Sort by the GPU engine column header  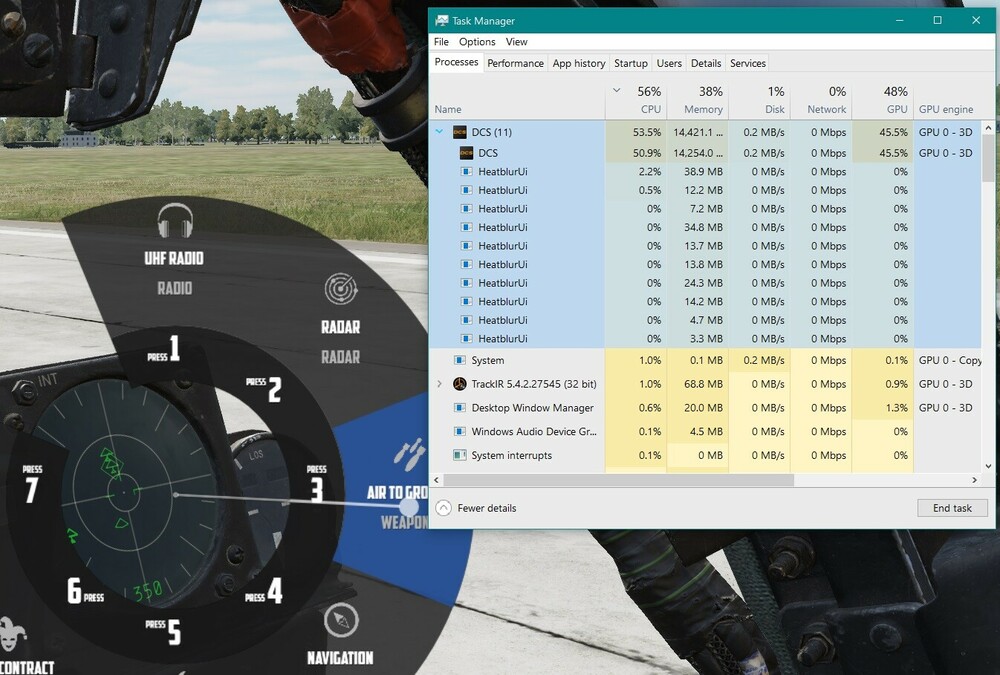tap(946, 109)
